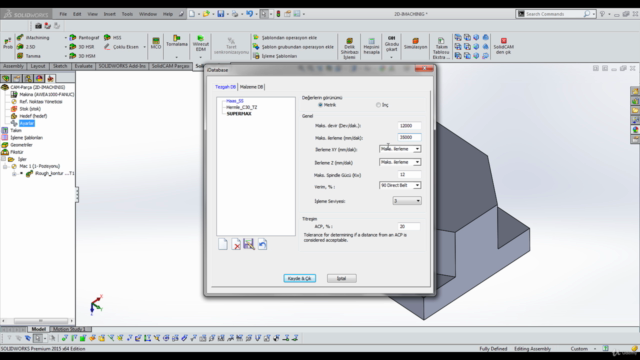Select Haas_SS in machine list
This screenshot has height=360, width=640.
point(235,101)
